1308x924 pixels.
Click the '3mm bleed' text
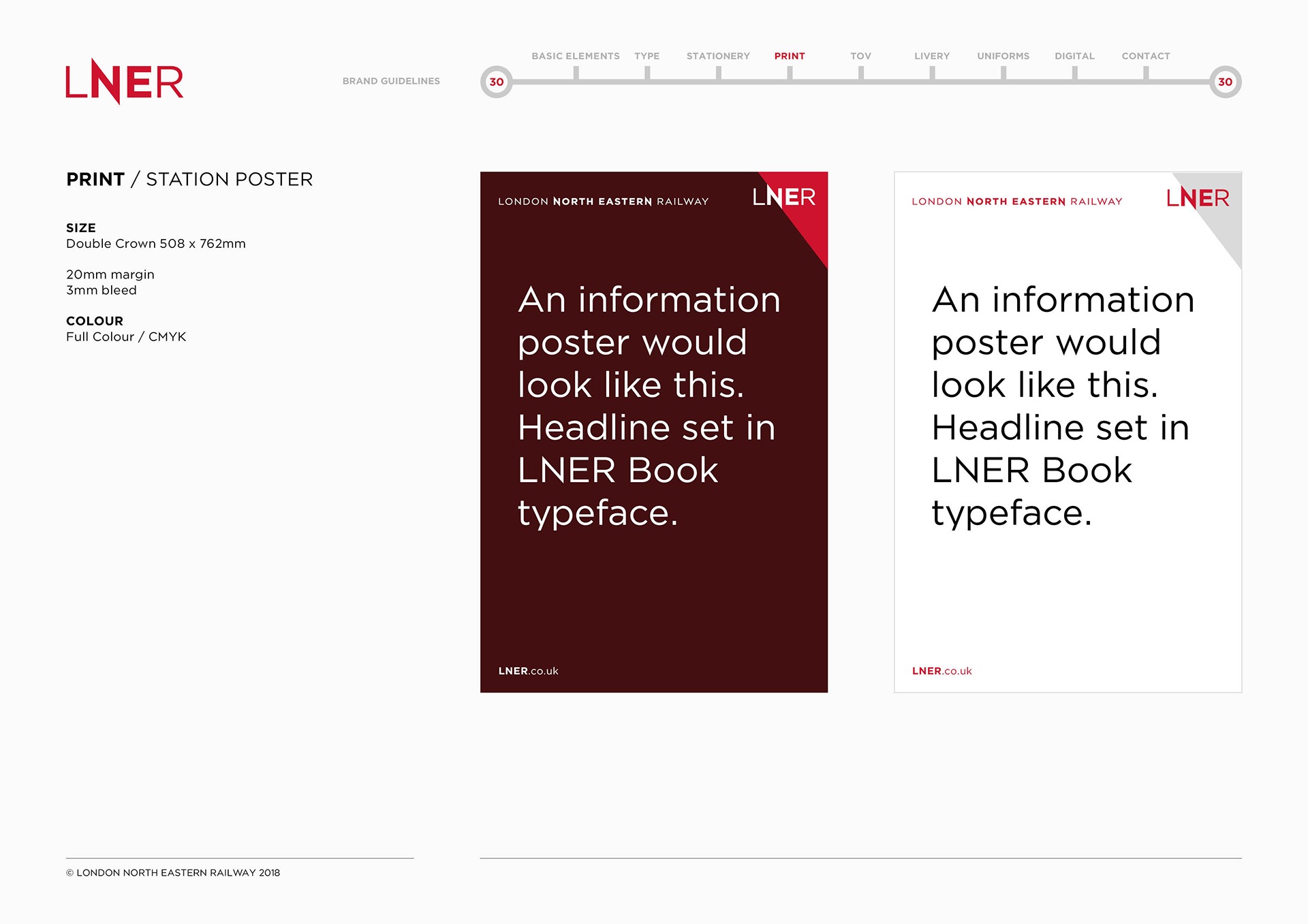click(x=102, y=290)
